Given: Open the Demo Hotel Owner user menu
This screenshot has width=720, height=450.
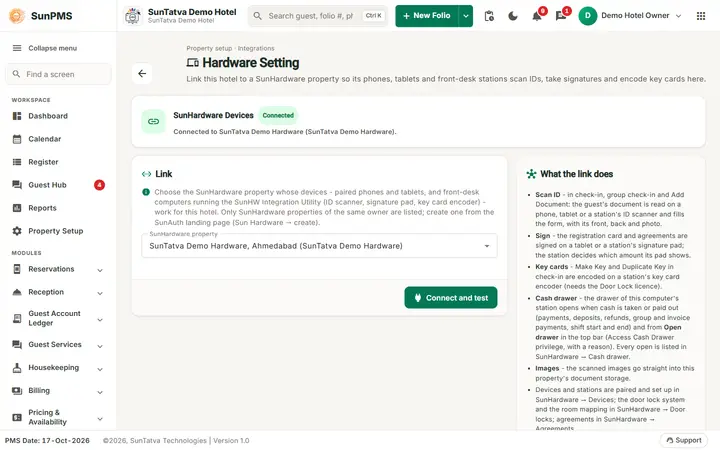Looking at the screenshot, I should tap(630, 16).
